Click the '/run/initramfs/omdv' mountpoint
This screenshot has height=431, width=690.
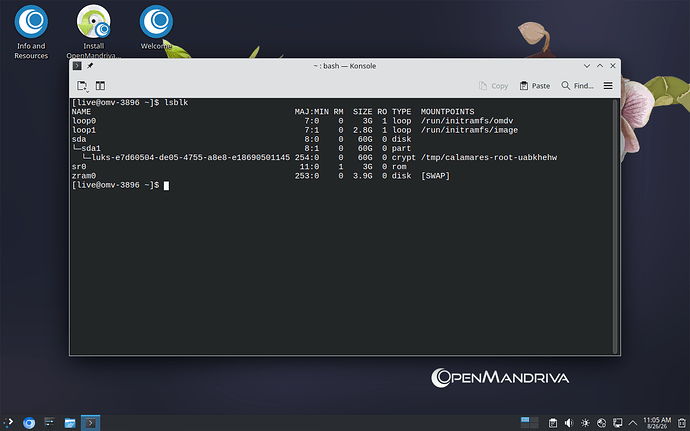click(x=467, y=121)
